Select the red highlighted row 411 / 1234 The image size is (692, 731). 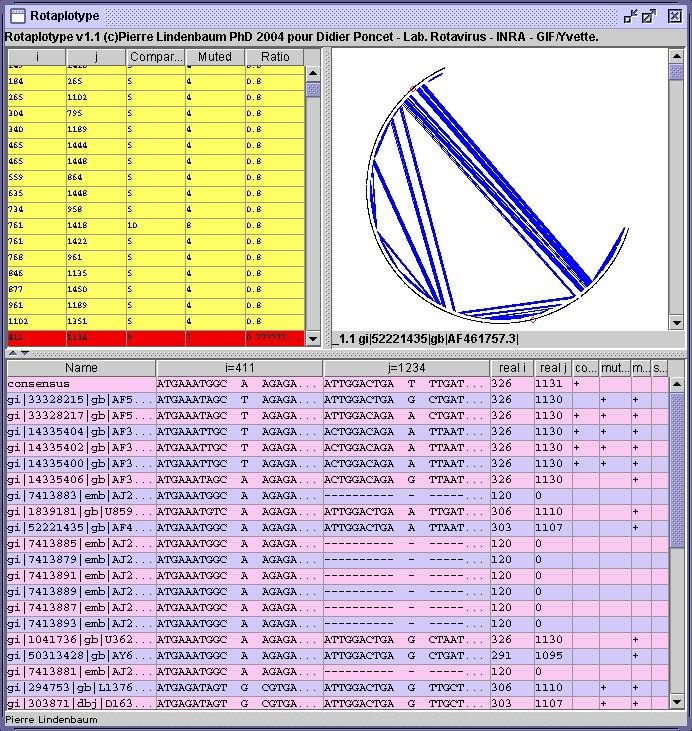tap(150, 338)
